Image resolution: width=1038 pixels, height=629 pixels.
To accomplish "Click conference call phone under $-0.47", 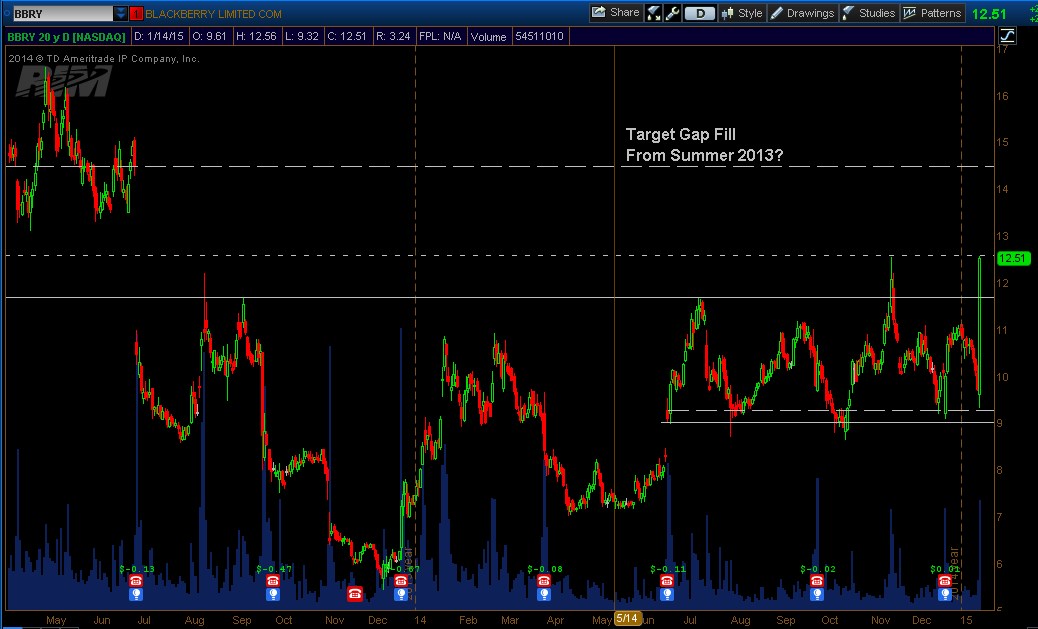I will [x=273, y=581].
